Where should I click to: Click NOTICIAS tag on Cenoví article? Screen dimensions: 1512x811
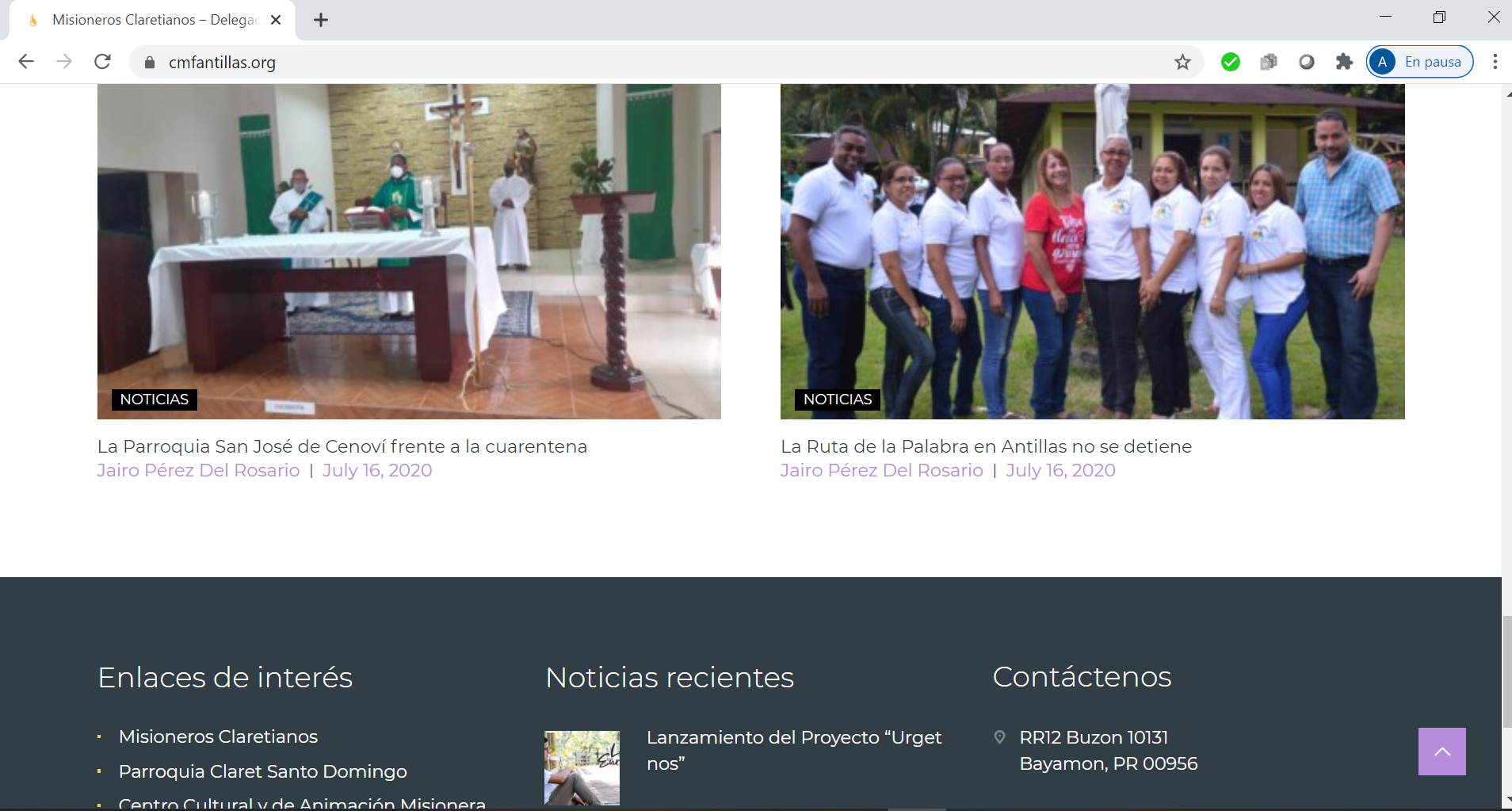155,400
